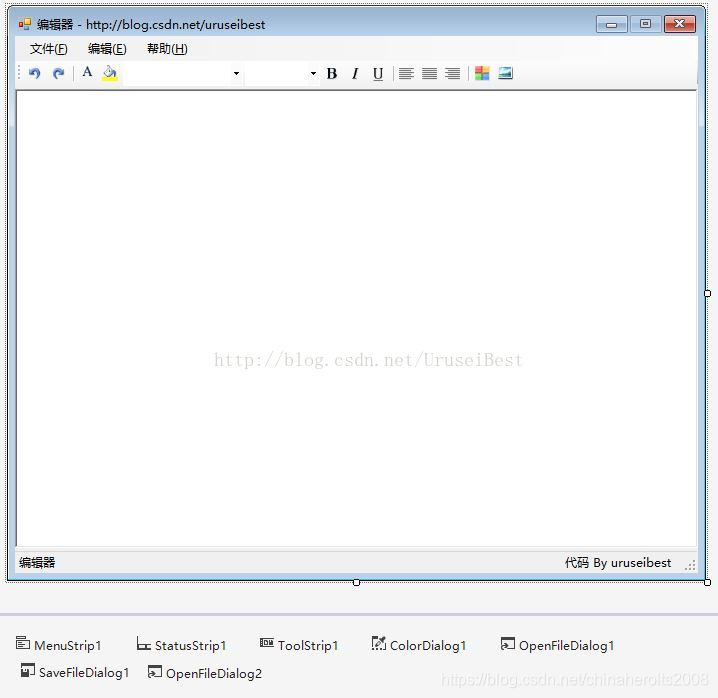Expand the font size combo box

click(313, 73)
